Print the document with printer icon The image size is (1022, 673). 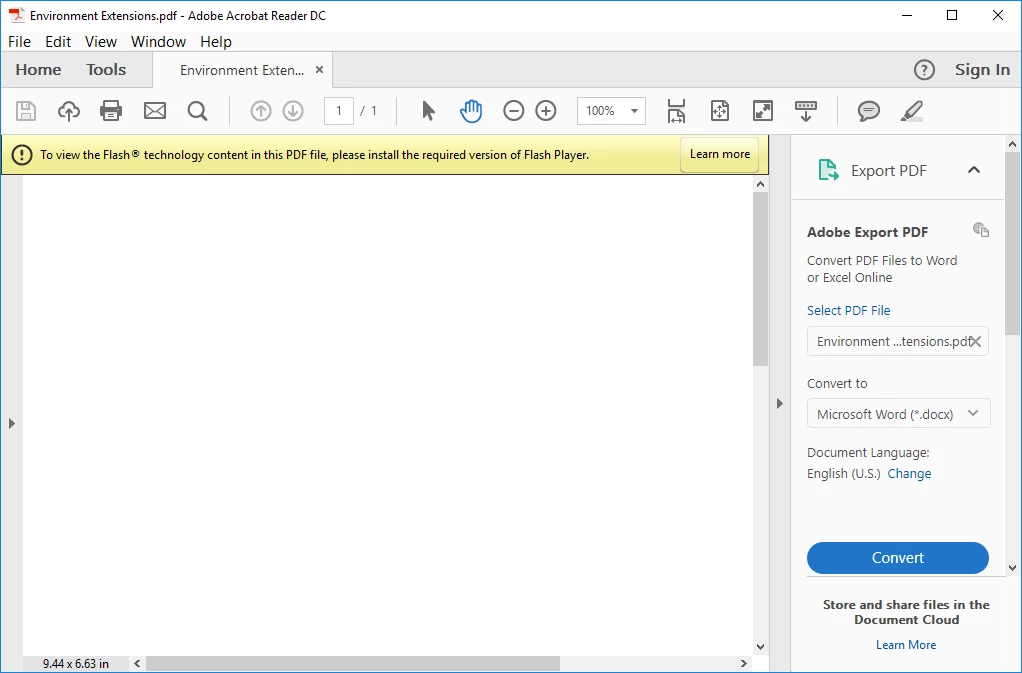(111, 111)
